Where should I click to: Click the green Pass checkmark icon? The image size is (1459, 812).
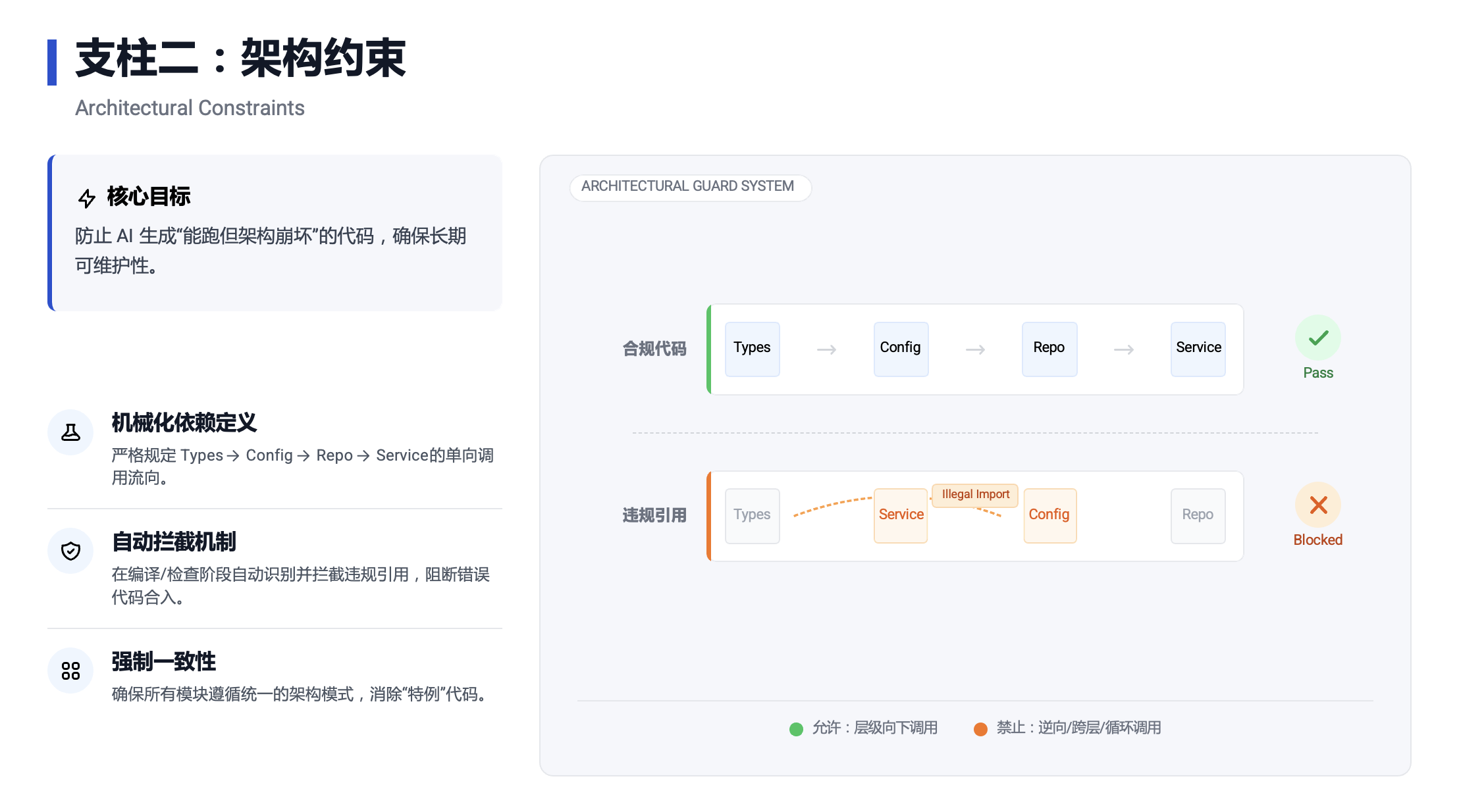pyautogui.click(x=1317, y=338)
